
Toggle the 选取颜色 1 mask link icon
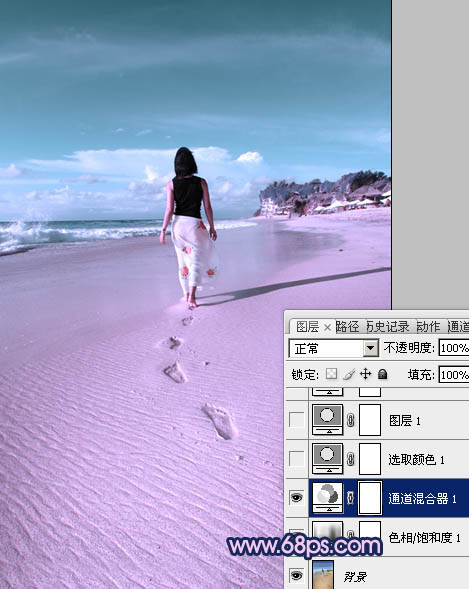[350, 459]
